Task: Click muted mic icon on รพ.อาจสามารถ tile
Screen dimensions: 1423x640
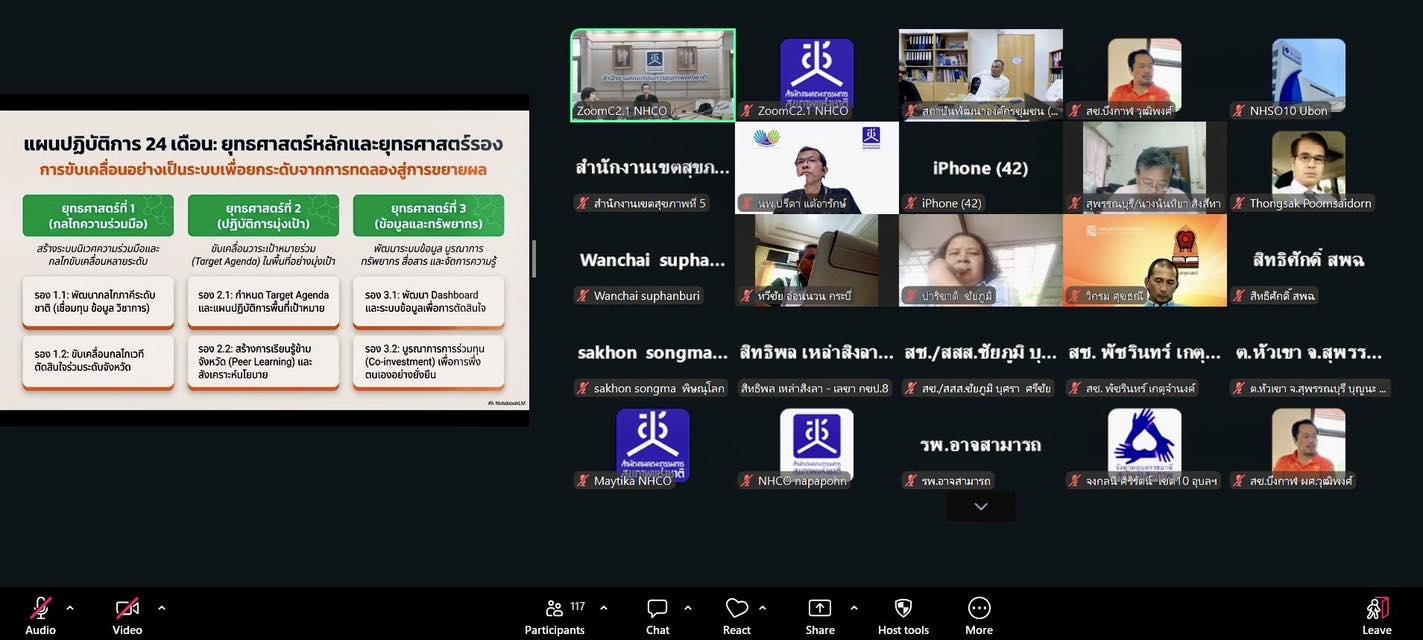Action: [x=911, y=481]
